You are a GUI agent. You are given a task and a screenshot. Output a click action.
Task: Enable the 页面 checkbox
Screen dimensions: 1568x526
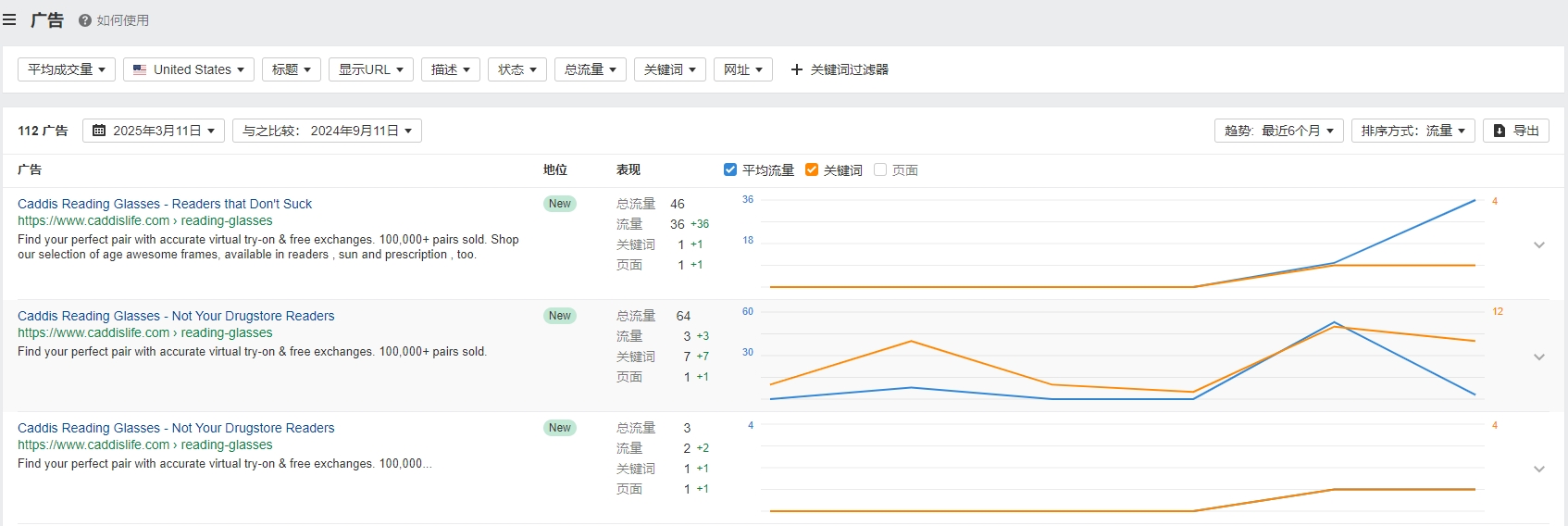pos(880,169)
